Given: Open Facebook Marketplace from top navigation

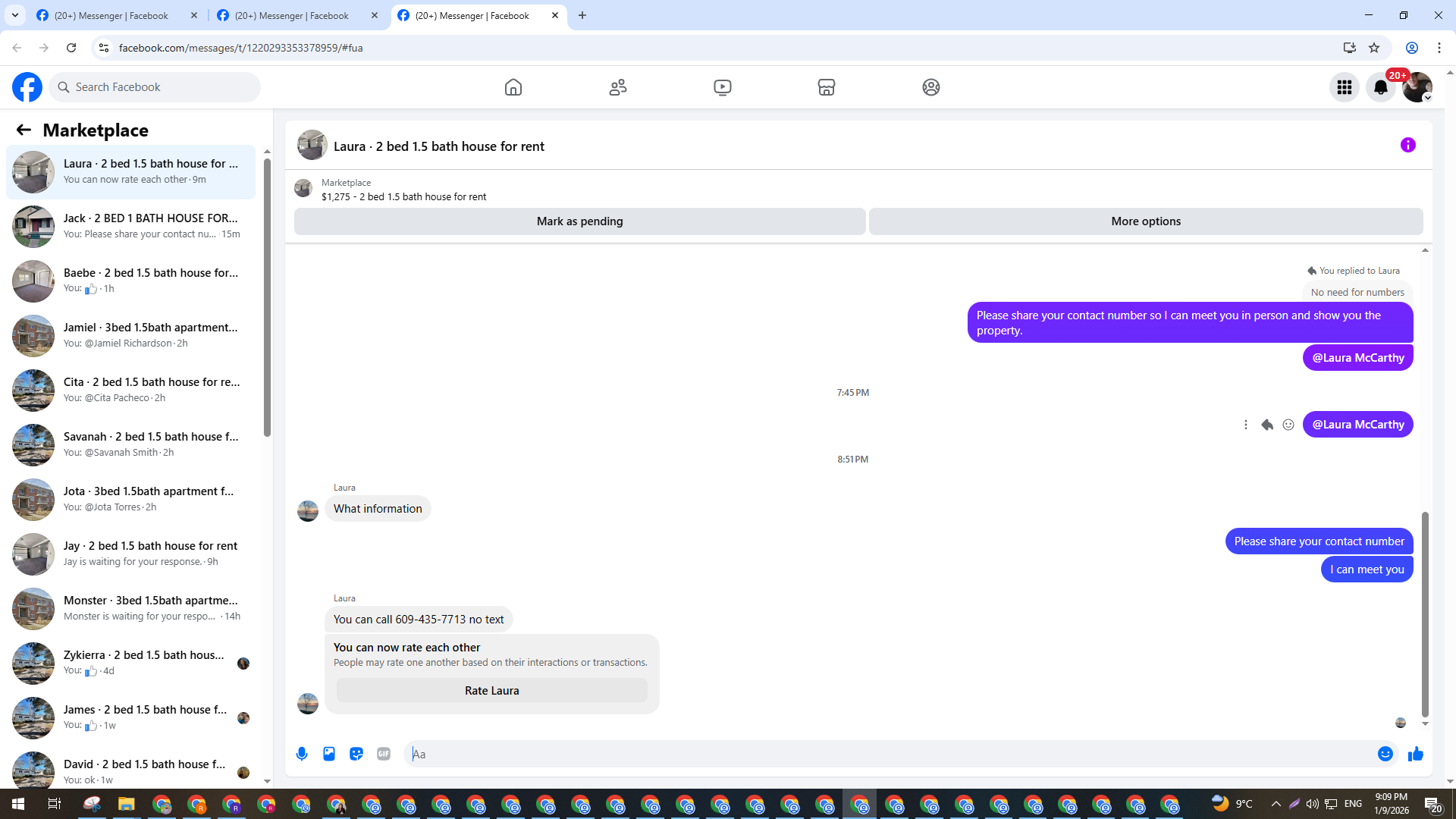Looking at the screenshot, I should 826,87.
